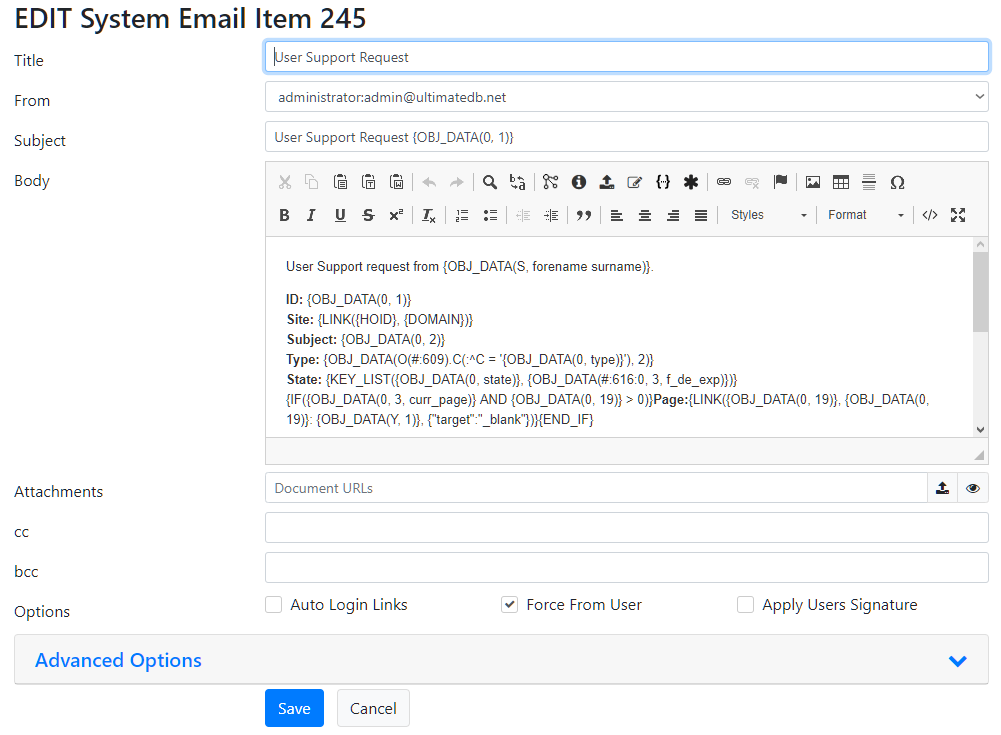This screenshot has height=735, width=1001.
Task: Click the Block Quote icon
Action: (x=583, y=215)
